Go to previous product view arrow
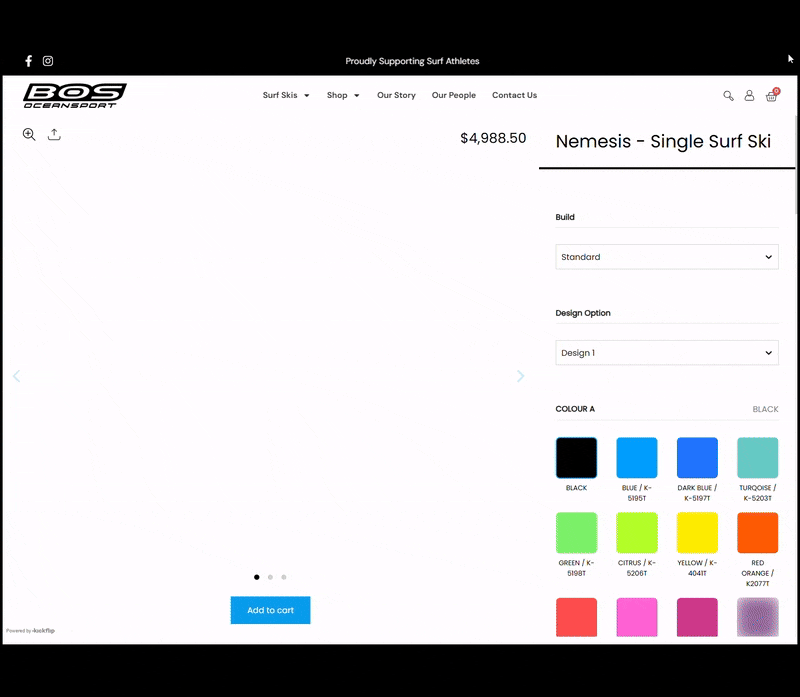The width and height of the screenshot is (800, 697). point(16,376)
